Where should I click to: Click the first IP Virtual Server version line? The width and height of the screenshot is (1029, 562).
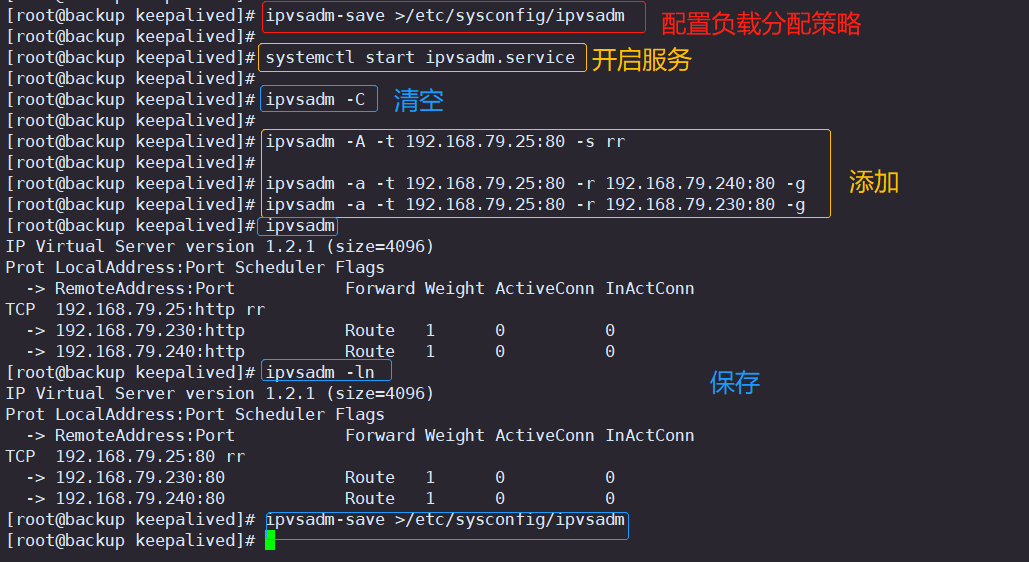[x=220, y=246]
